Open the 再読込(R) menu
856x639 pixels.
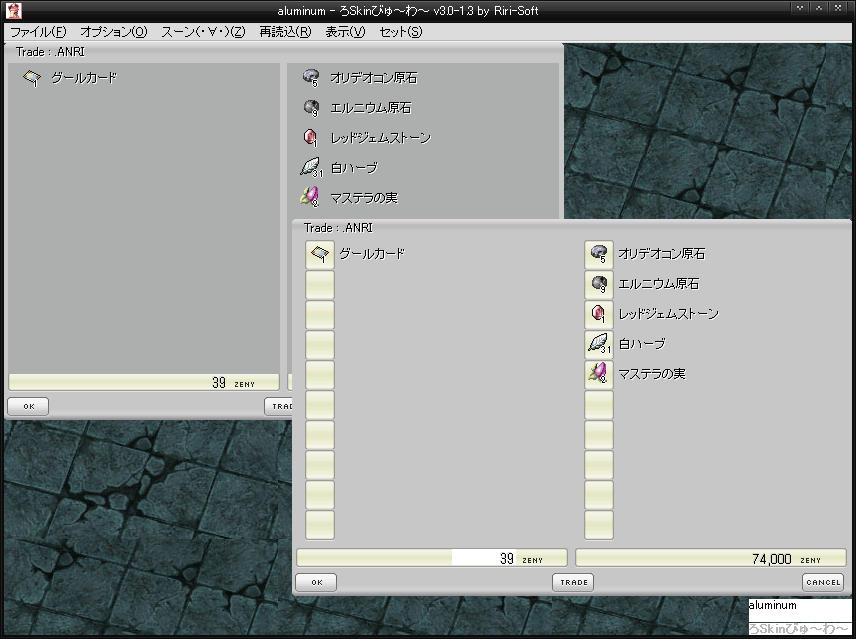[x=285, y=32]
